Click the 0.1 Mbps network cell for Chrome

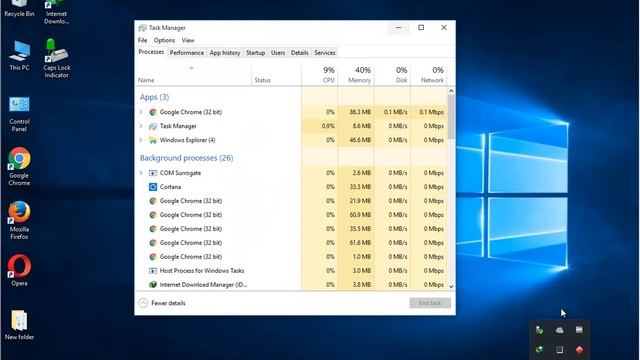point(429,112)
